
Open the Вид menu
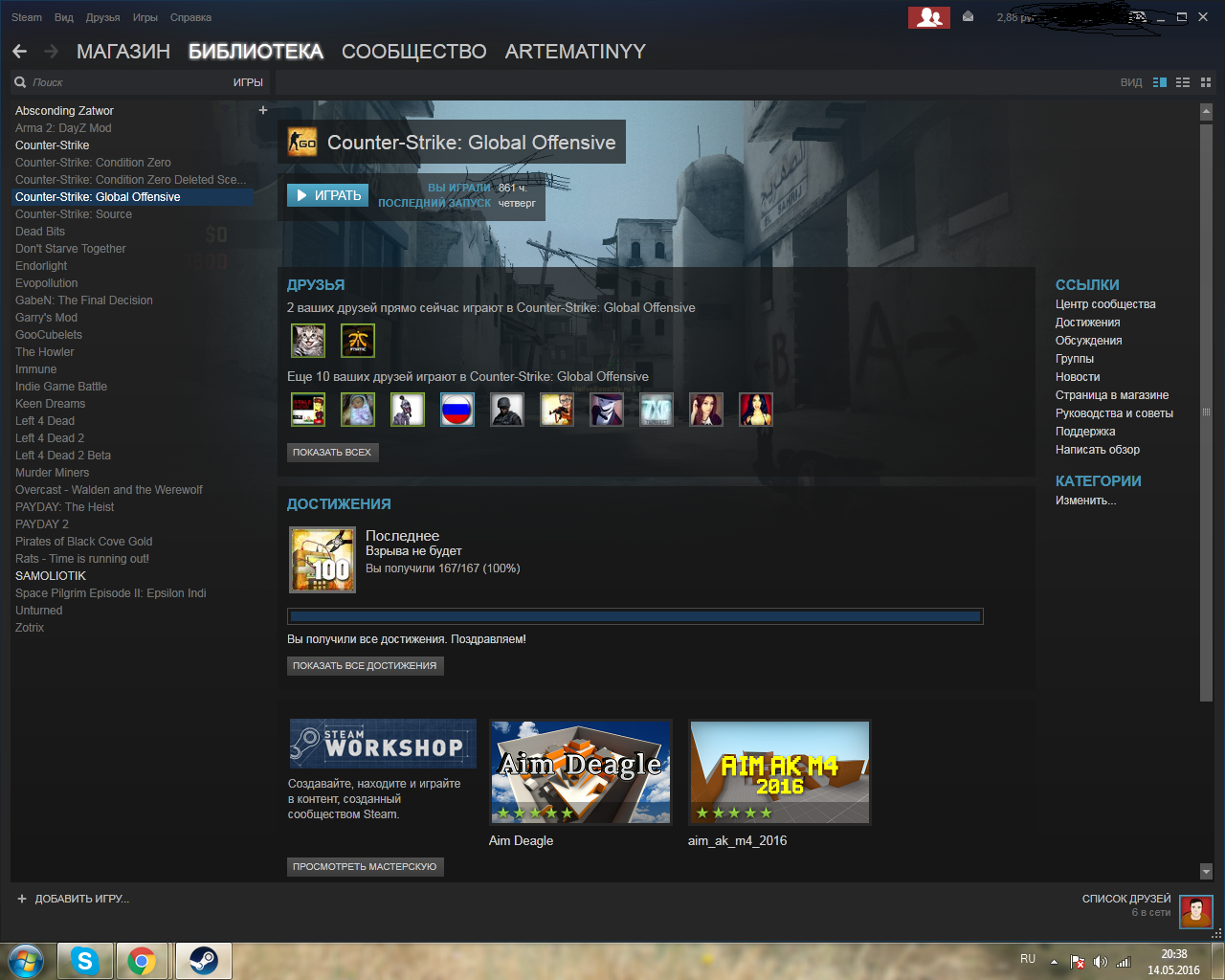pyautogui.click(x=64, y=17)
